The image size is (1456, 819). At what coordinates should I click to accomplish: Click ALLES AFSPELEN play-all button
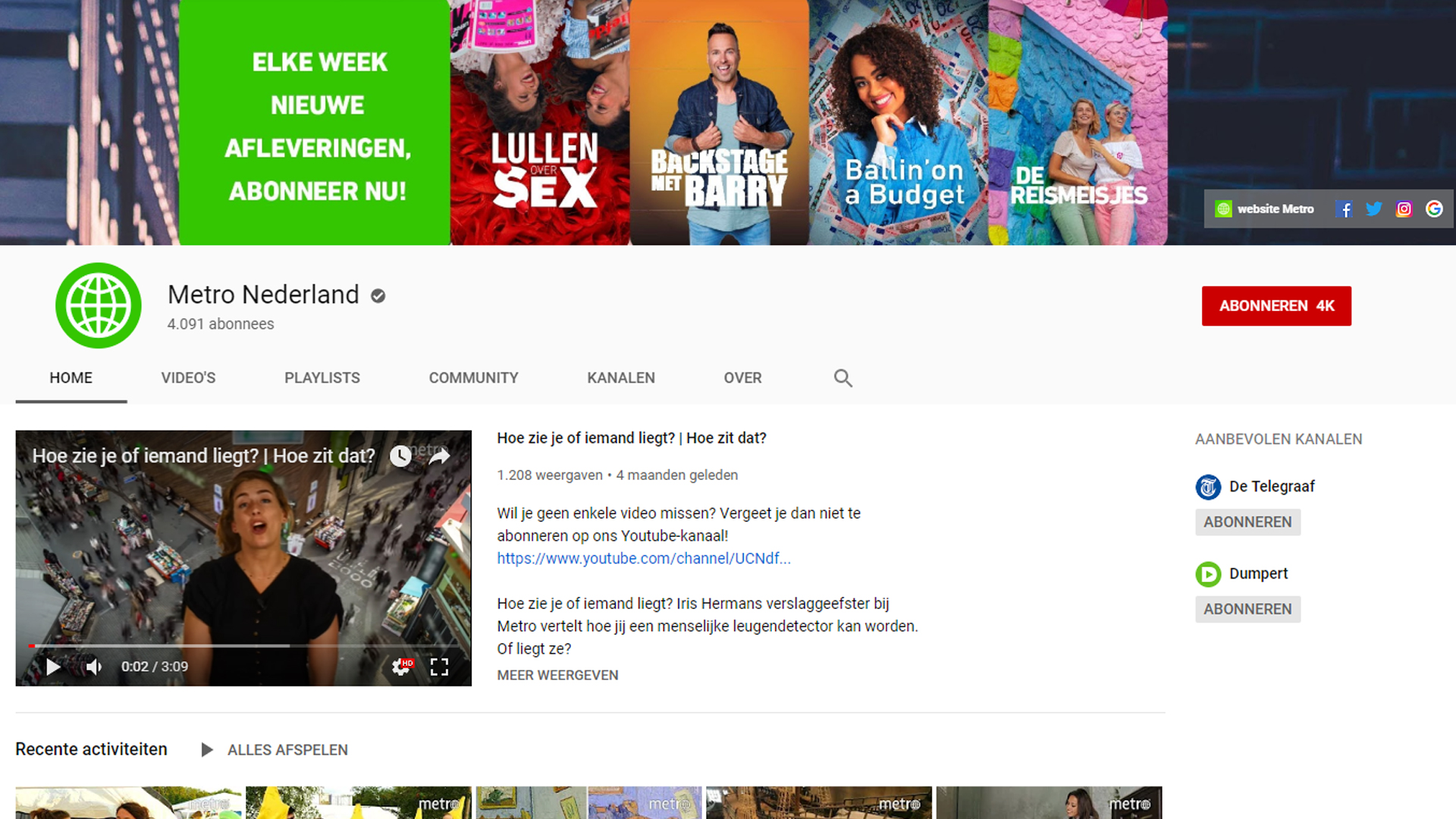click(275, 750)
